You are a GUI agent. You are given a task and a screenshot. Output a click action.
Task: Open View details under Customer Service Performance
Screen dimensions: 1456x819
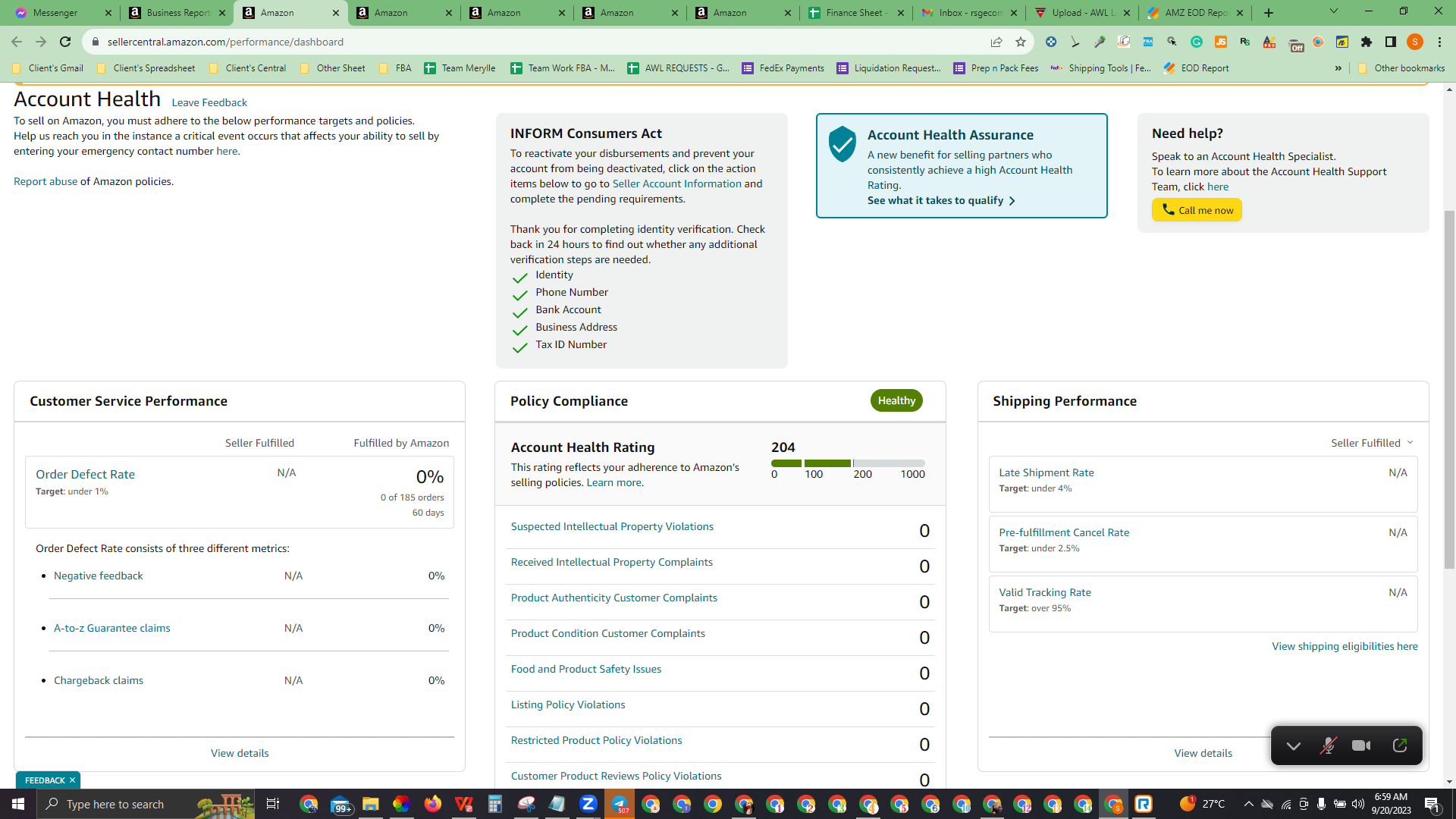coord(240,753)
